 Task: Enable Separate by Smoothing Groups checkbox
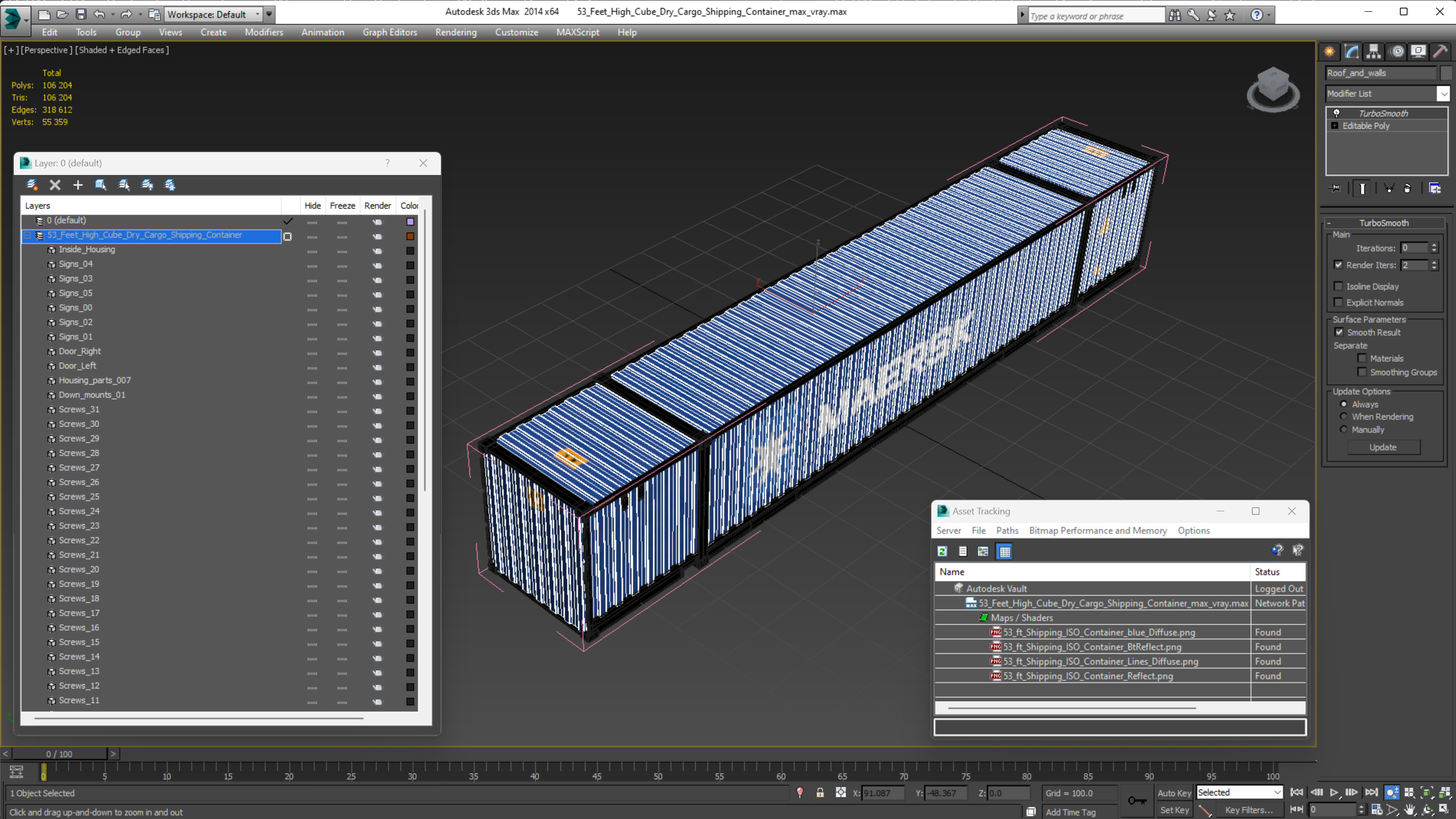(x=1362, y=371)
